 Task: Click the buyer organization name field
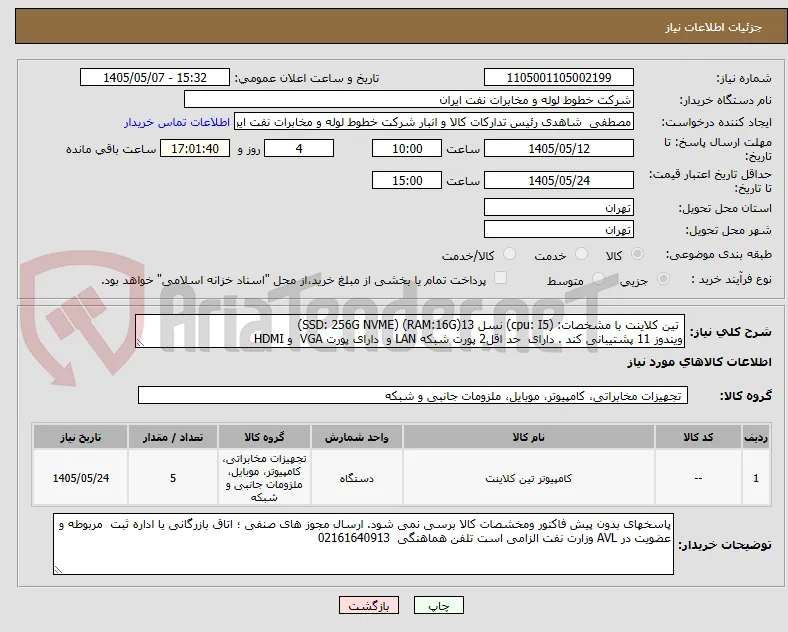point(409,99)
